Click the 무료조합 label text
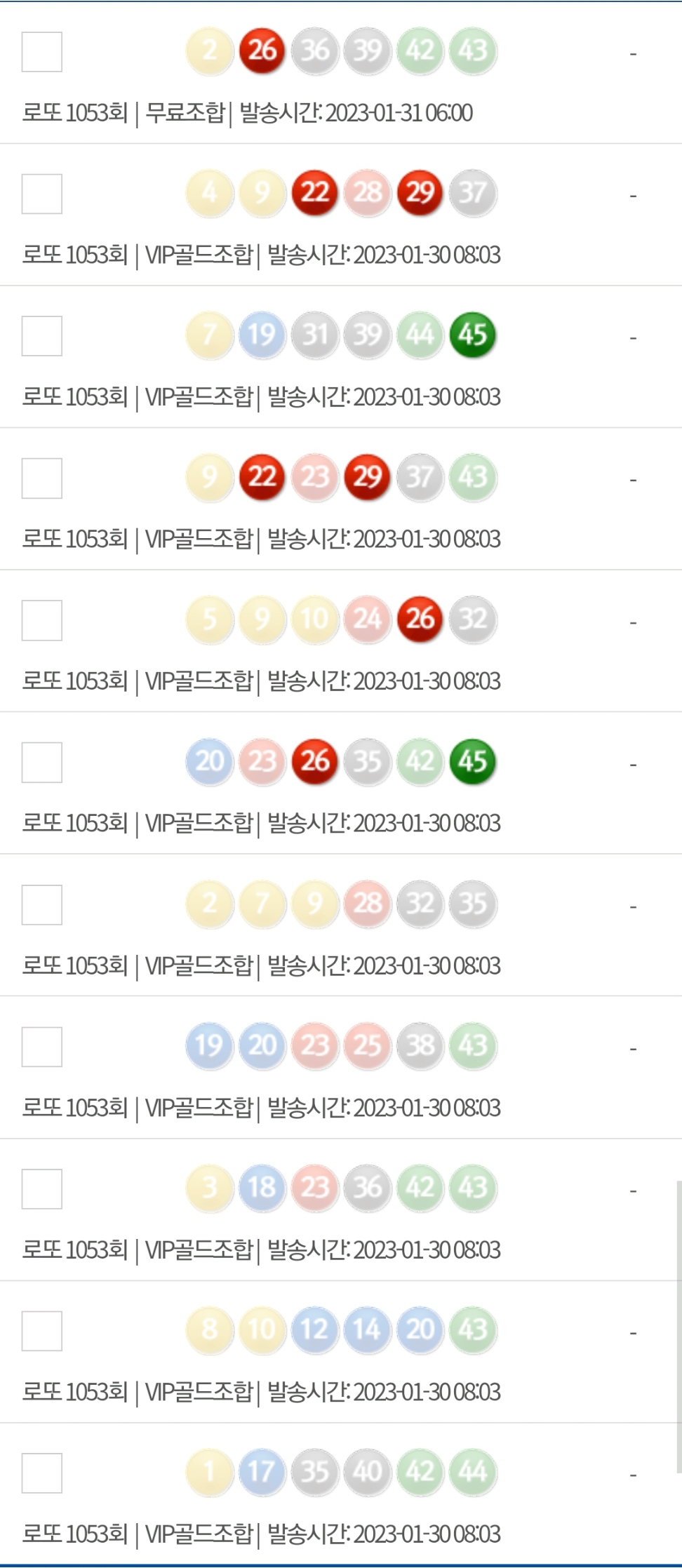The height and width of the screenshot is (1568, 682). pyautogui.click(x=185, y=113)
